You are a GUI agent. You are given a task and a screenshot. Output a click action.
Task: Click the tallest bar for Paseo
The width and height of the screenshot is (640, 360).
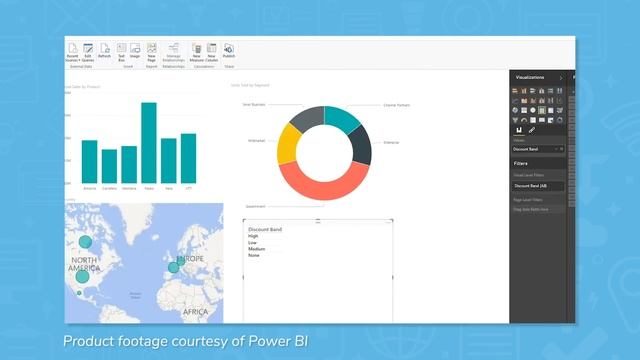pos(149,143)
